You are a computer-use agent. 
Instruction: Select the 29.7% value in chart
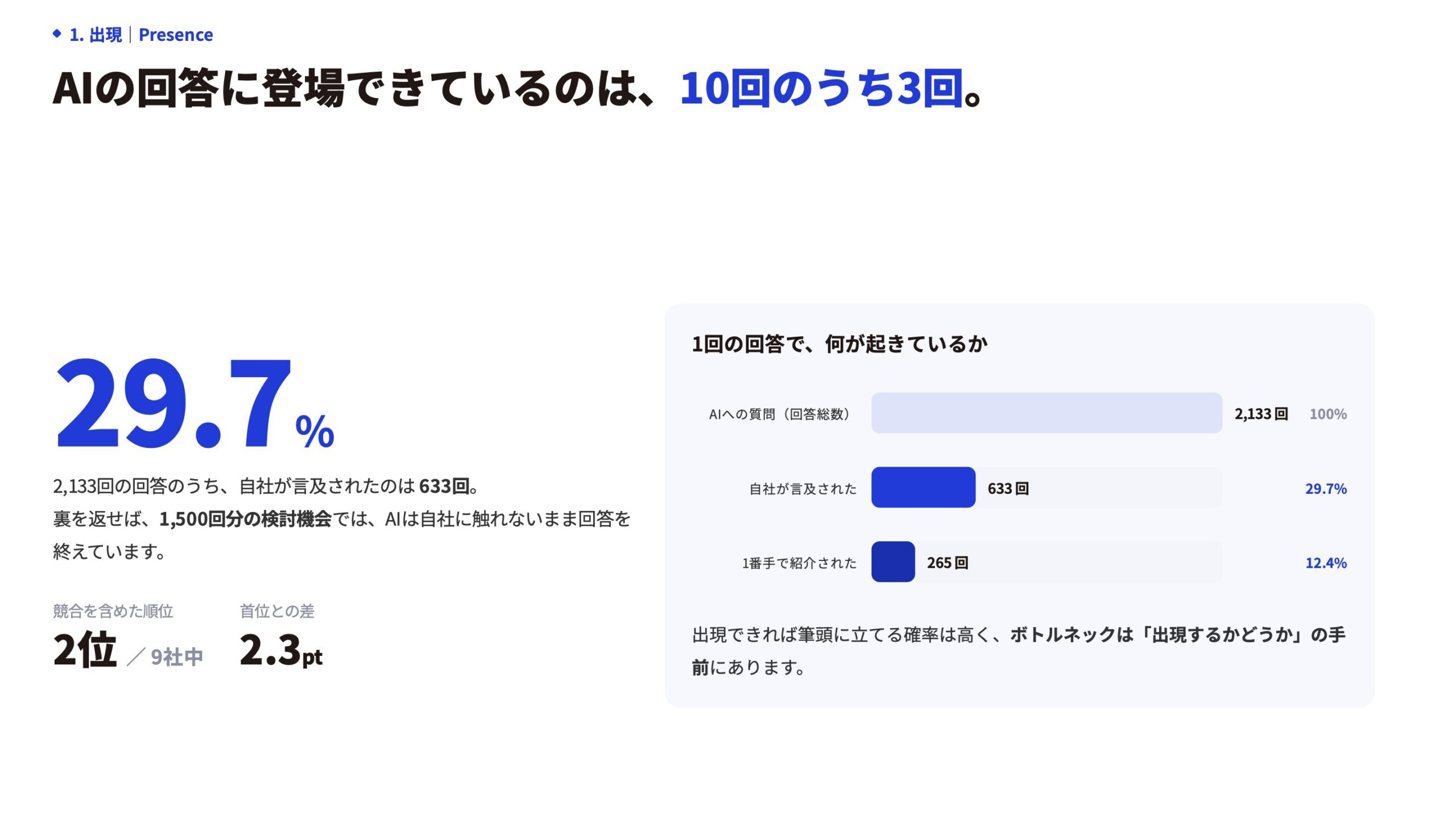point(1326,488)
